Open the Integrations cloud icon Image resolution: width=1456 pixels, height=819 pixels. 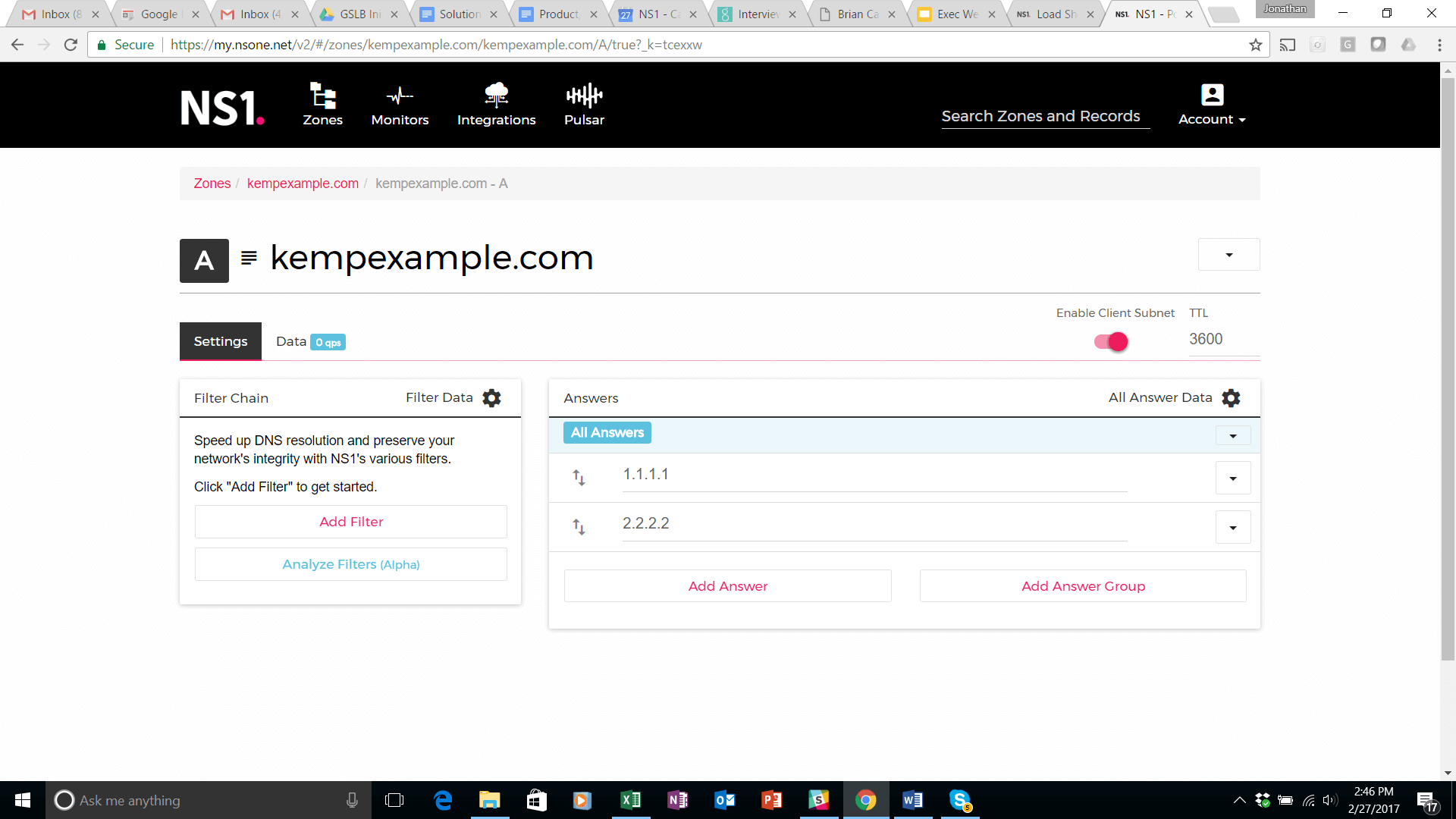coord(496,95)
